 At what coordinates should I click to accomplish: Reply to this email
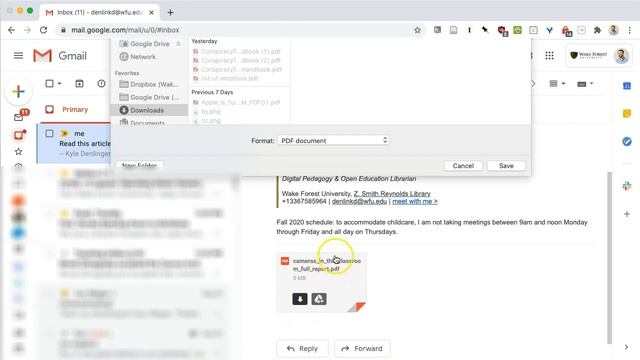tap(302, 349)
